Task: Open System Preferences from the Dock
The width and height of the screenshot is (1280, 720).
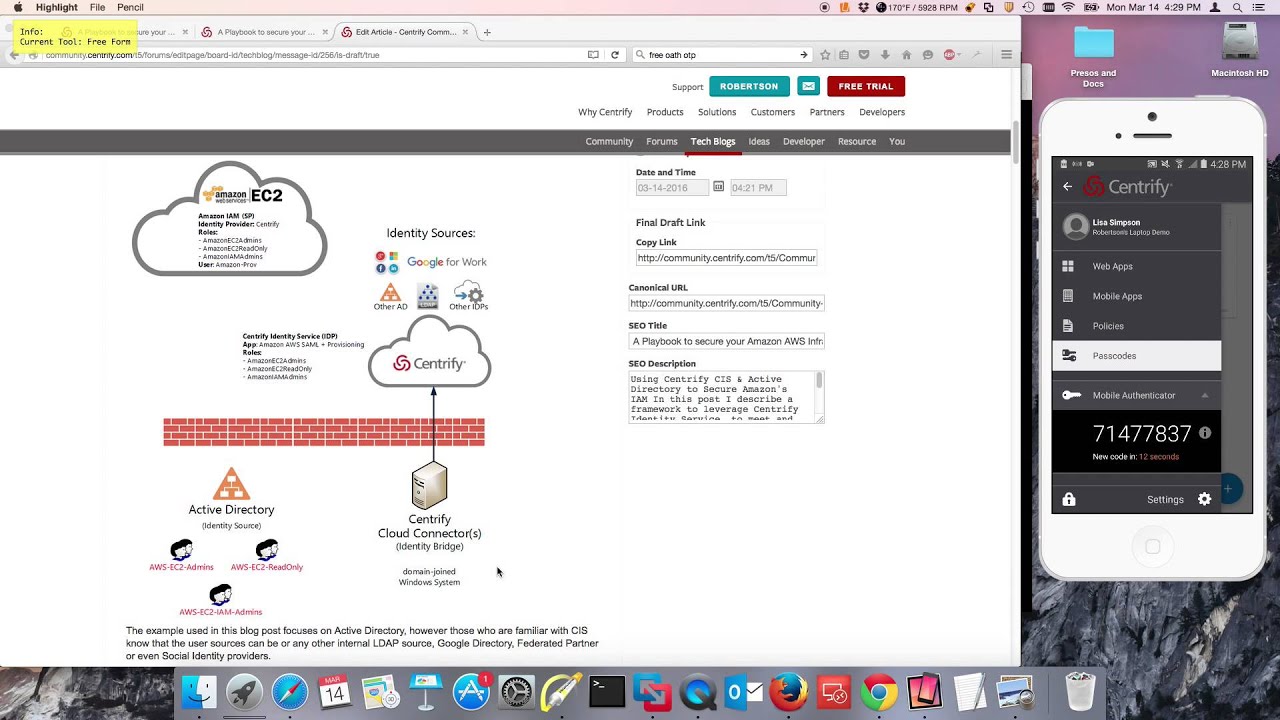Action: 517,693
